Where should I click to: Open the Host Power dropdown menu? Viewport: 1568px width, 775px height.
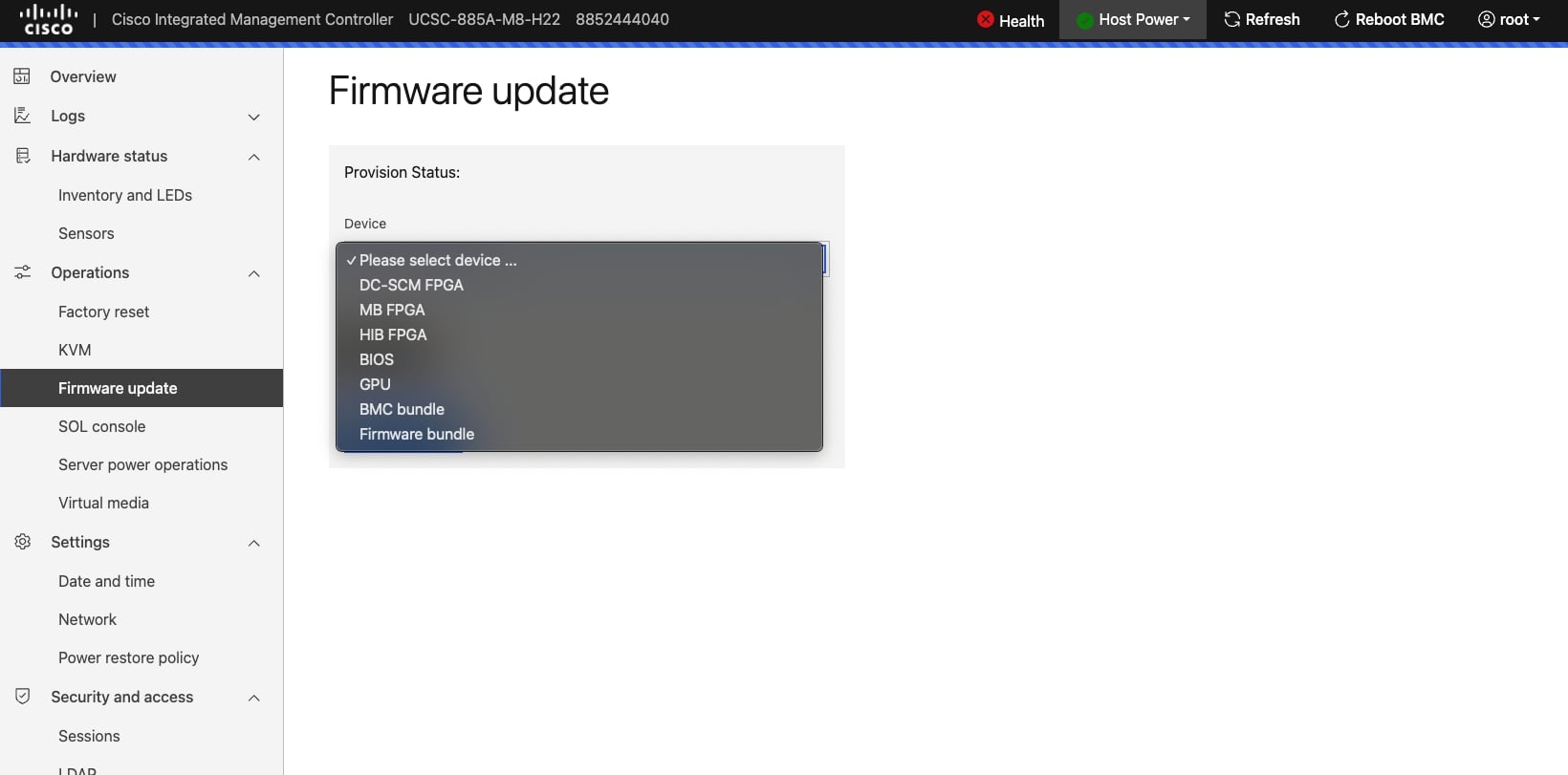coord(1133,19)
